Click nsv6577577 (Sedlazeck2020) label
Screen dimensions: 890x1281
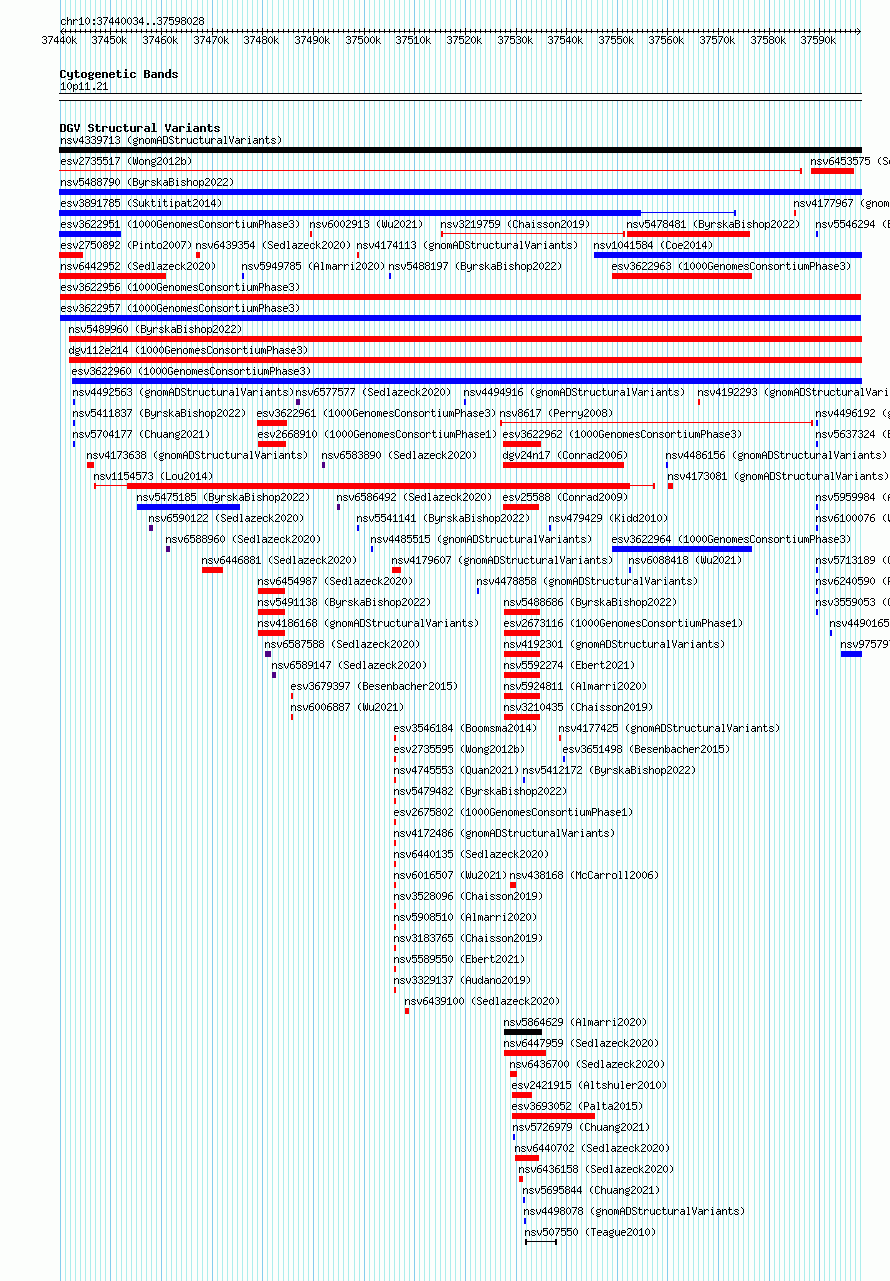(x=373, y=392)
